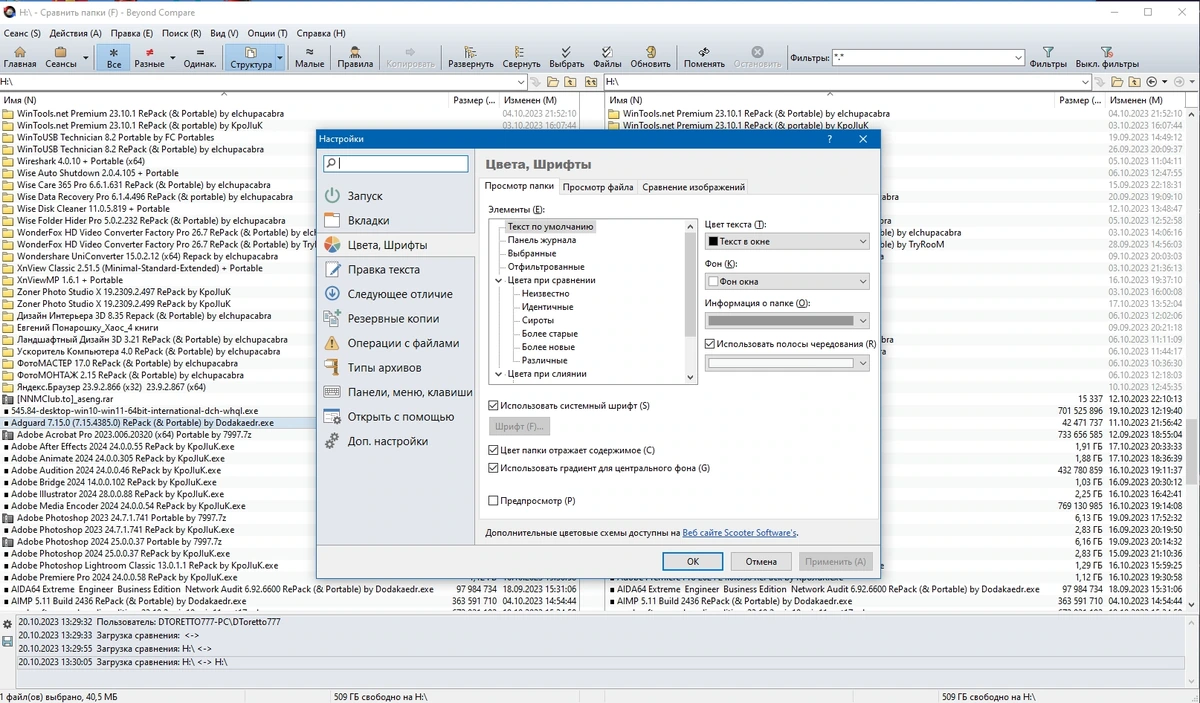Open Резервные копии settings category
The height and width of the screenshot is (703, 1200).
coord(393,318)
